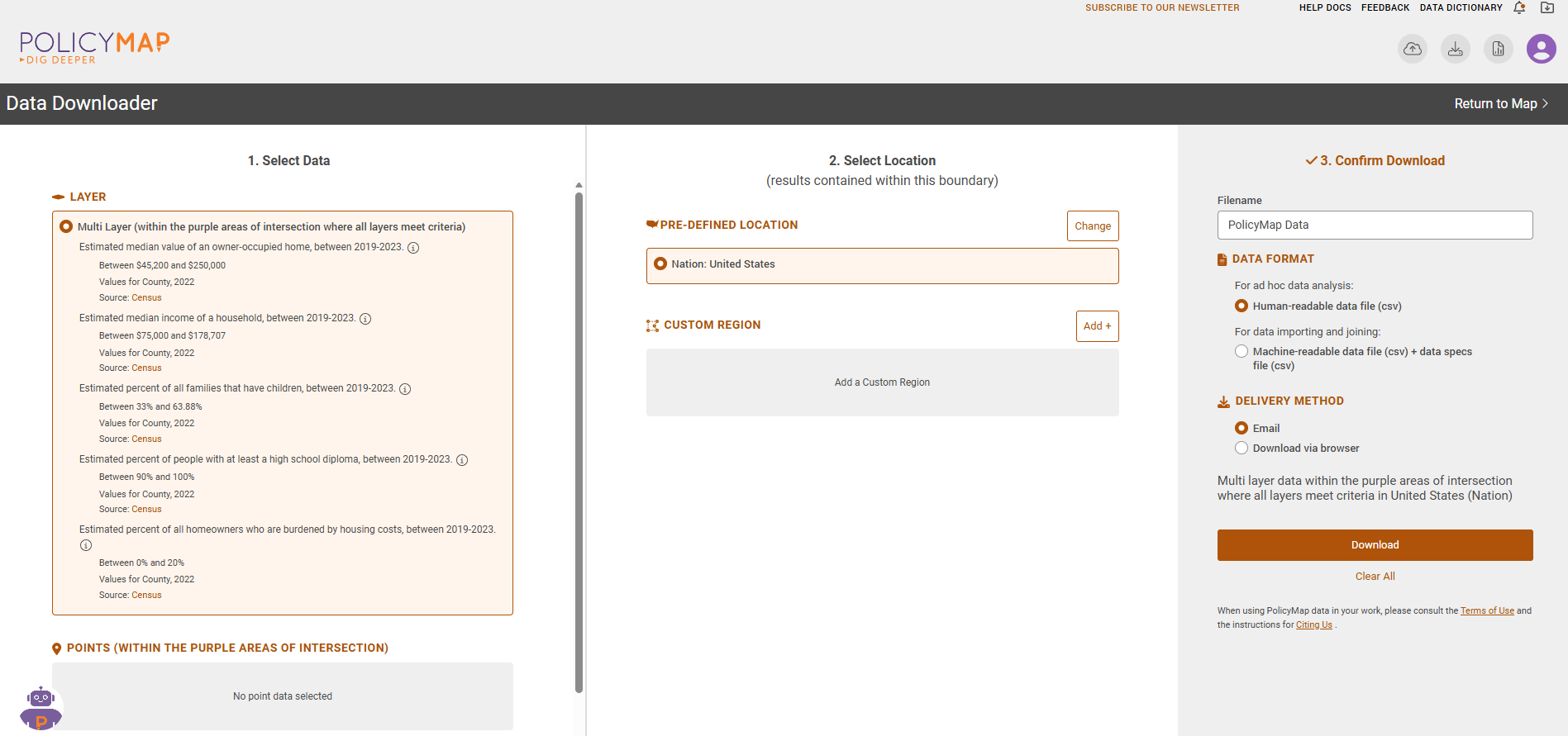Click the cloud upload icon
Screen dimensions: 1568x736
coord(1413,49)
